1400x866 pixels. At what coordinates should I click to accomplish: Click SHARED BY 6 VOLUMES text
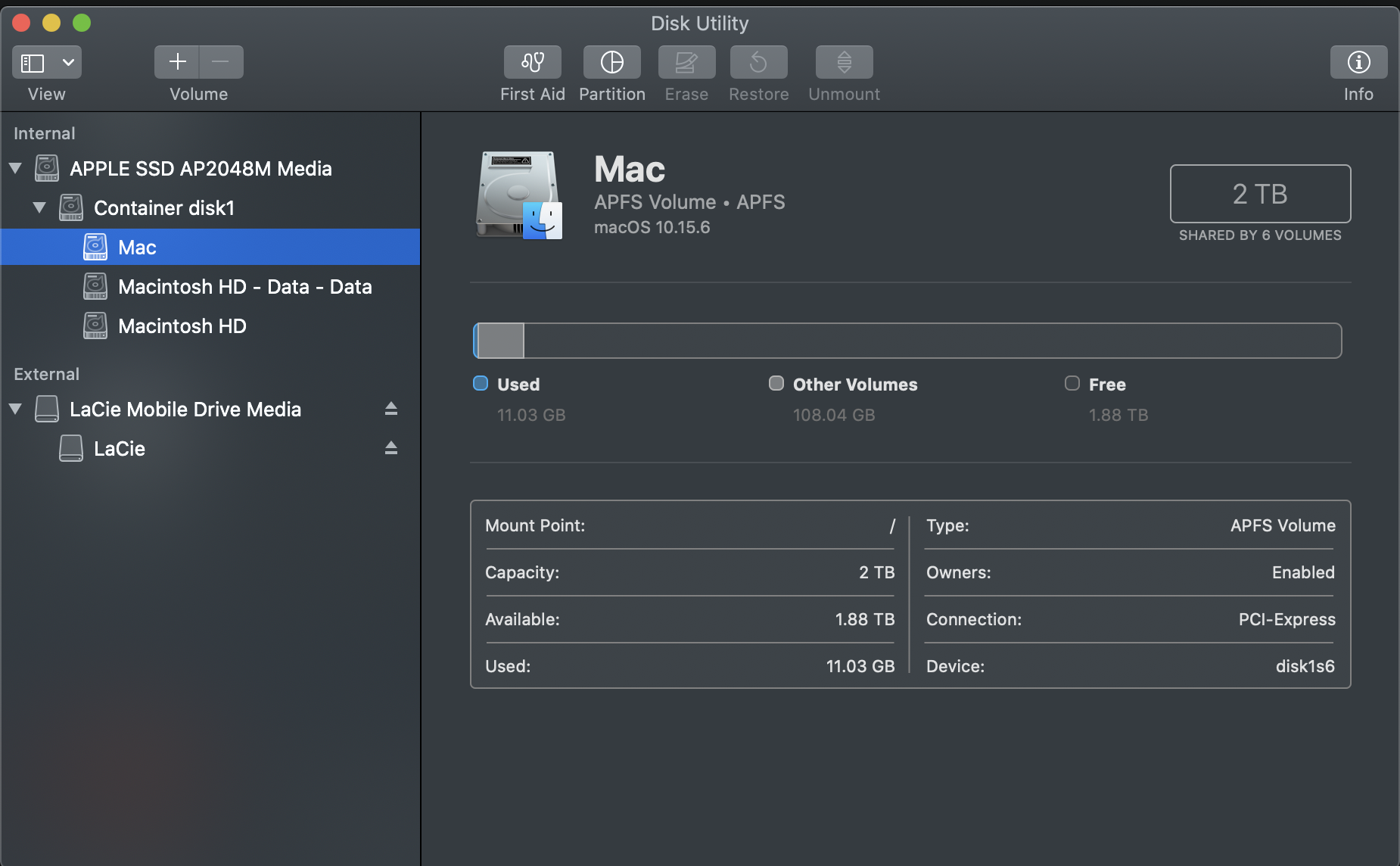[x=1260, y=235]
